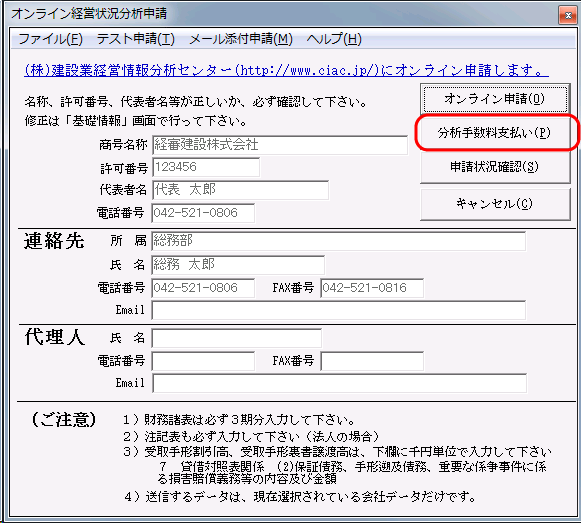581x523 pixels.
Task: Click the オンライン申請(O) button
Action: pyautogui.click(x=495, y=99)
